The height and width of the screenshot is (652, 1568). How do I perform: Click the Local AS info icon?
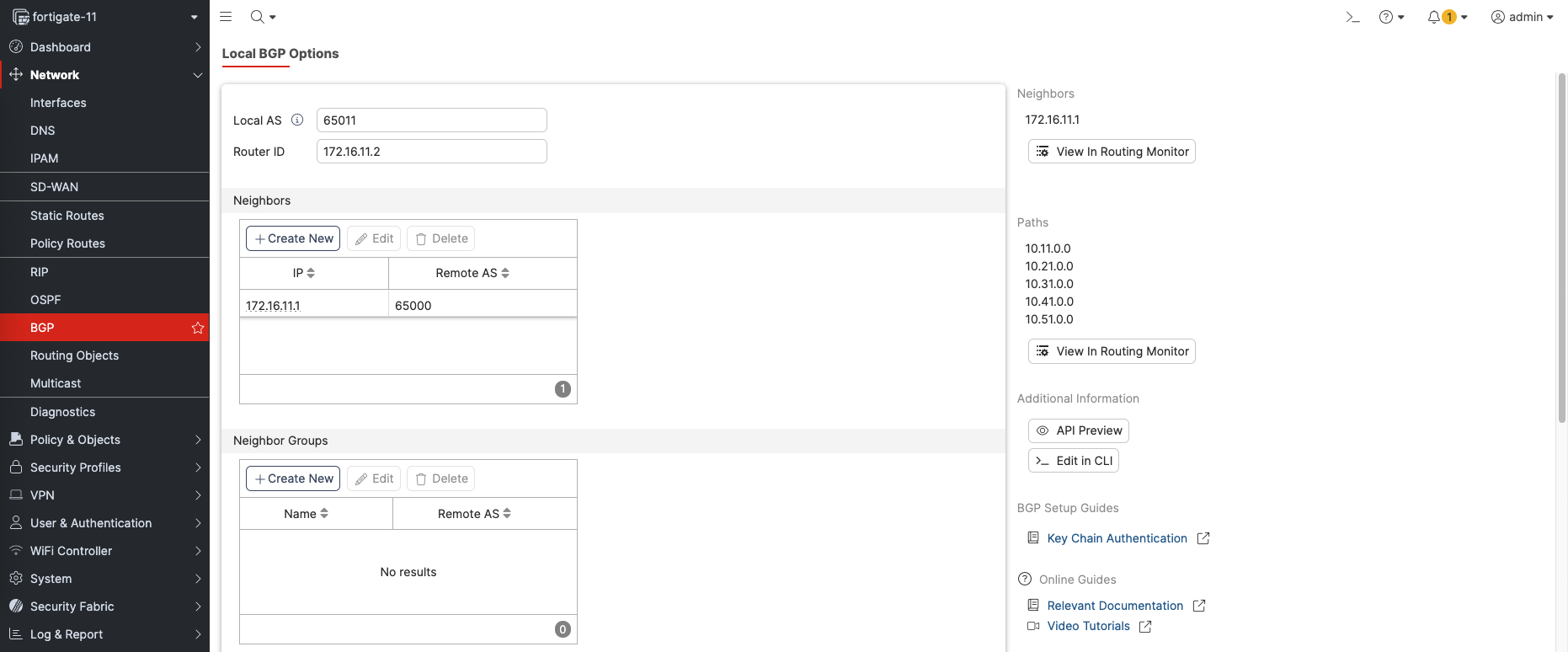[x=297, y=120]
